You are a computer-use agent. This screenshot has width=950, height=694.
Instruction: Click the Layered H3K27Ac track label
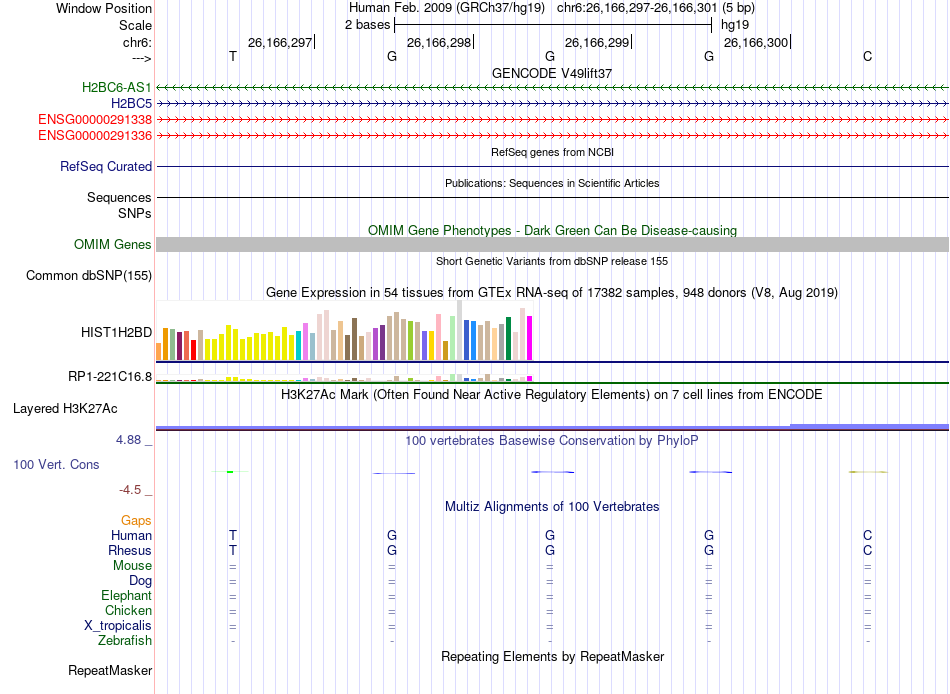65,409
